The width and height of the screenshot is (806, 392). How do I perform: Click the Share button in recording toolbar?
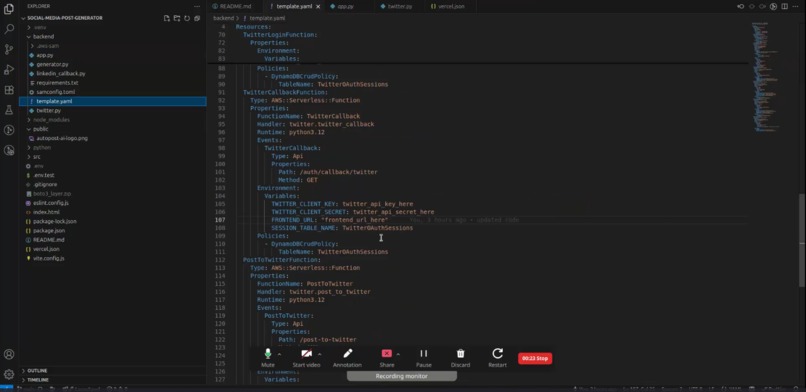point(387,358)
